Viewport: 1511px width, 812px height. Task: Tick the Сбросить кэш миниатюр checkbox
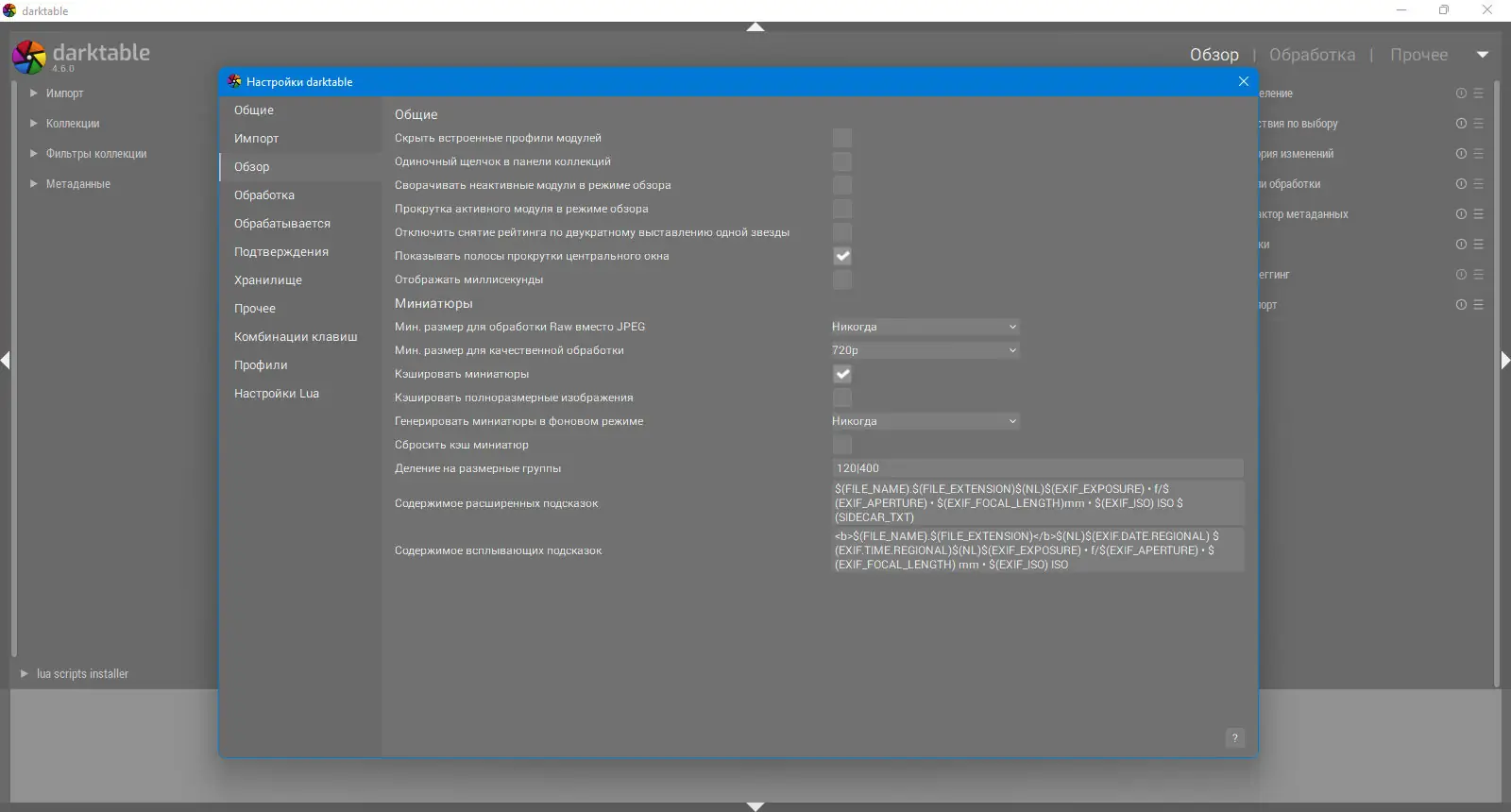pyautogui.click(x=842, y=445)
